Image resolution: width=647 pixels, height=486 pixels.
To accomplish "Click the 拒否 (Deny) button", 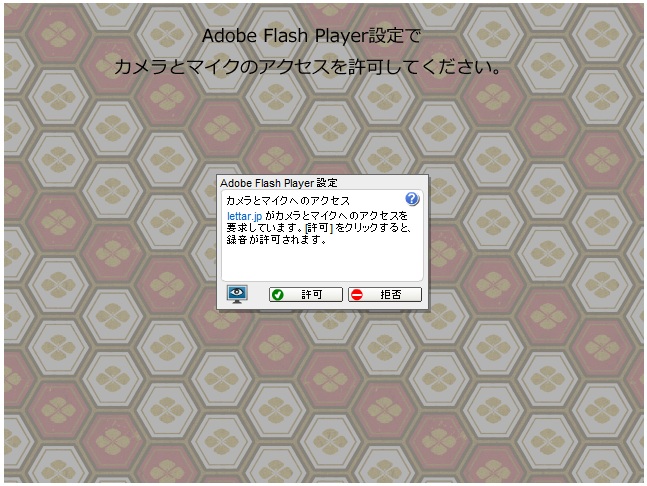I will 385,295.
